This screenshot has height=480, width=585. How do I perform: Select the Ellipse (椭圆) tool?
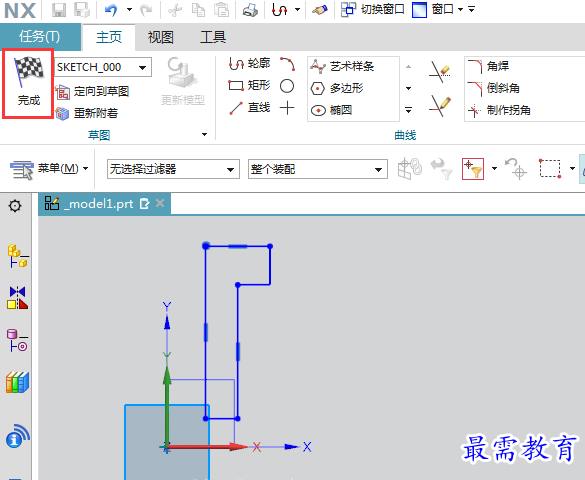(x=331, y=110)
